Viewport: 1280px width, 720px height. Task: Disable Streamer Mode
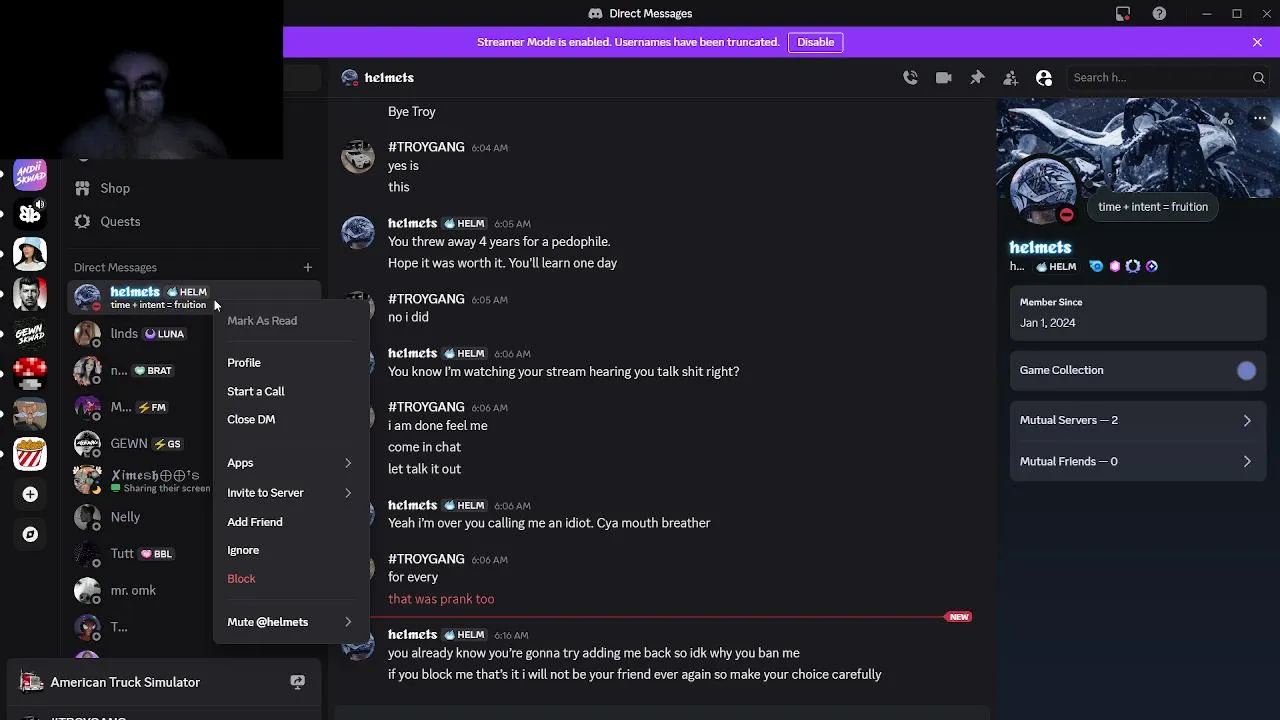[815, 42]
